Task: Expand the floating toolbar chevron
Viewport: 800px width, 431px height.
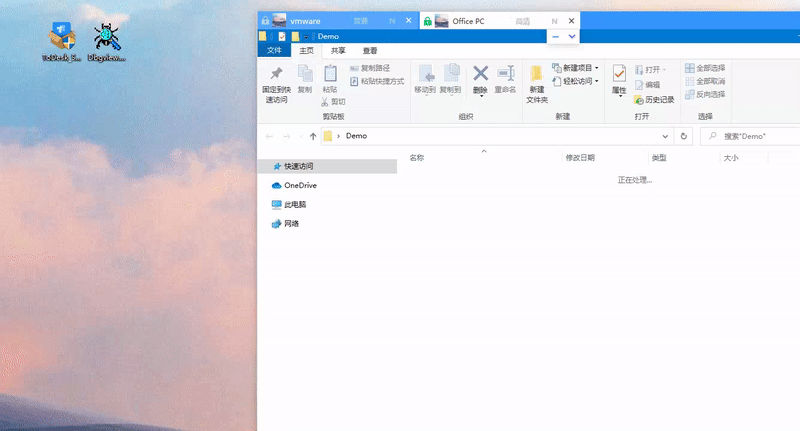Action: 572,36
